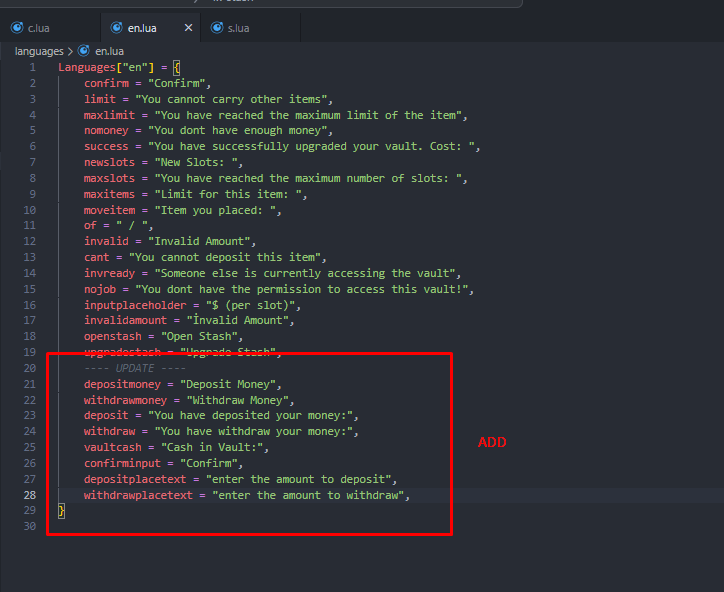
Task: Click the "Cash in Vault:" string
Action: tap(212, 447)
